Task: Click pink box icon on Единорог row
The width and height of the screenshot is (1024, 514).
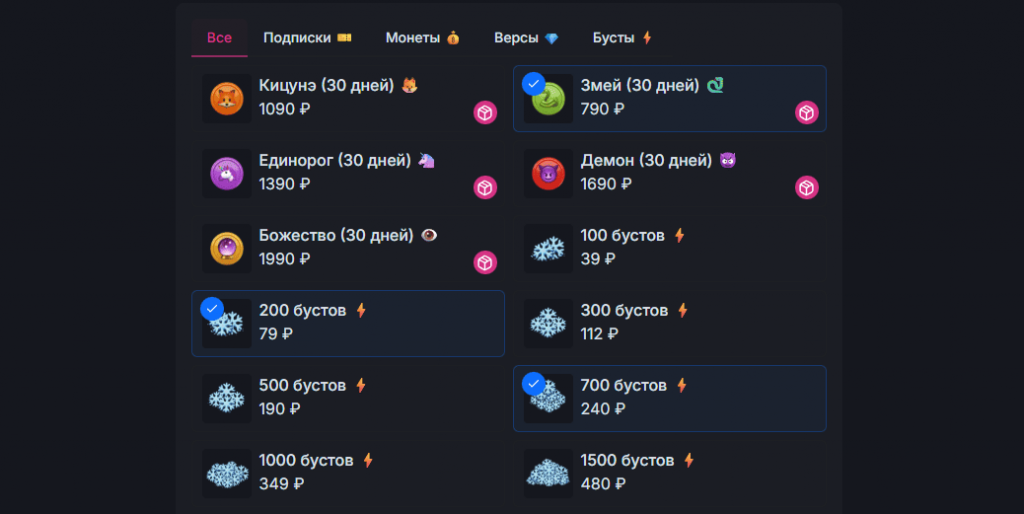Action: 485,188
